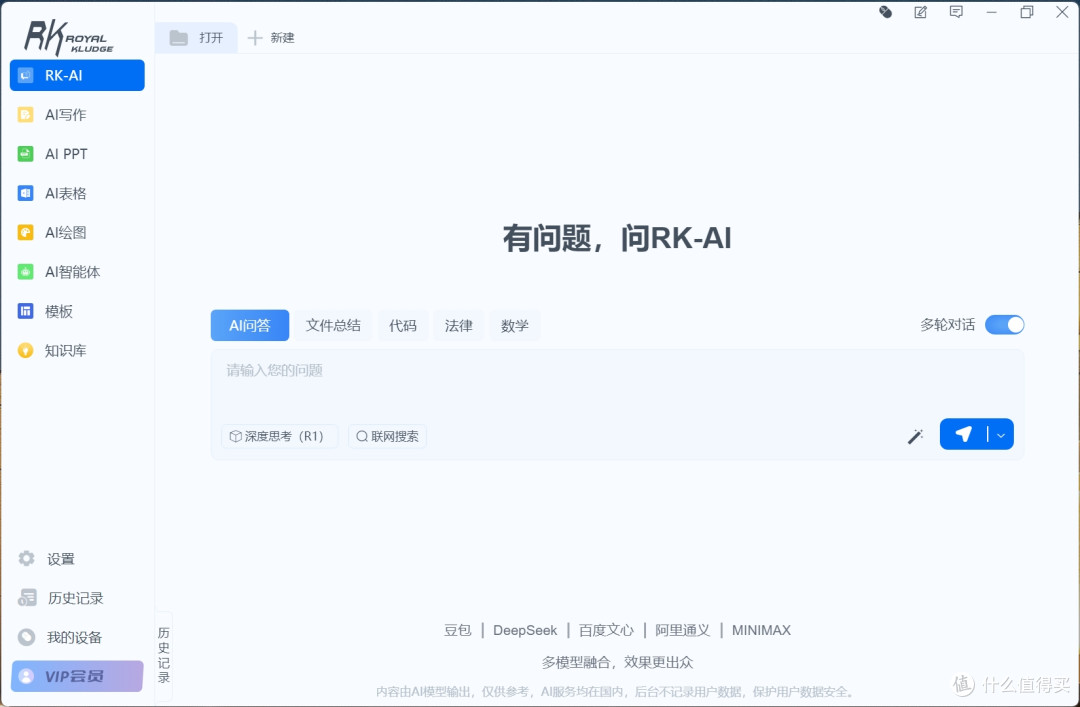Expand the vertical 历史记录 side panel

point(164,655)
